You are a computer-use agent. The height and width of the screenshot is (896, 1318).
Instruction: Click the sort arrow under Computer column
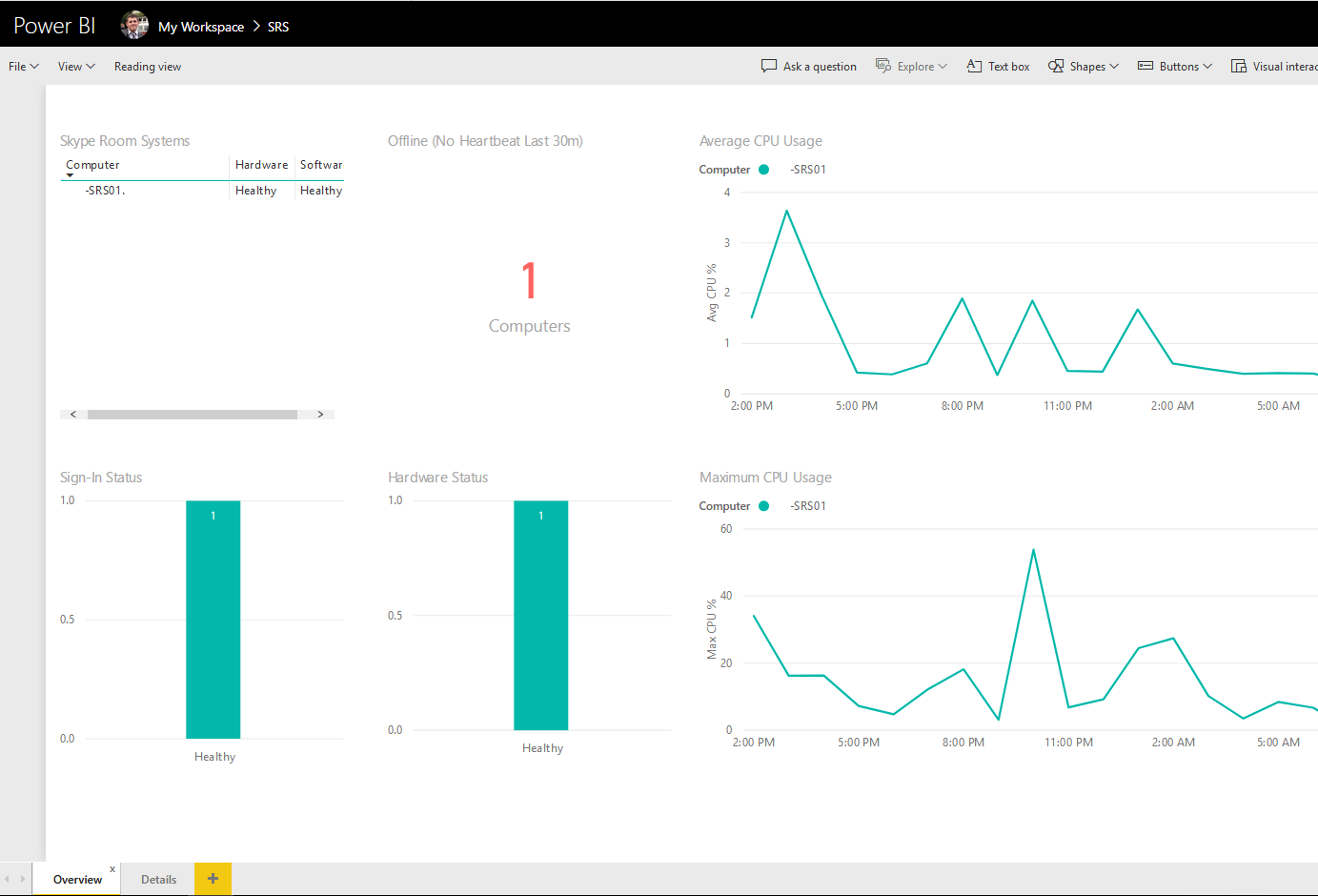(x=70, y=175)
